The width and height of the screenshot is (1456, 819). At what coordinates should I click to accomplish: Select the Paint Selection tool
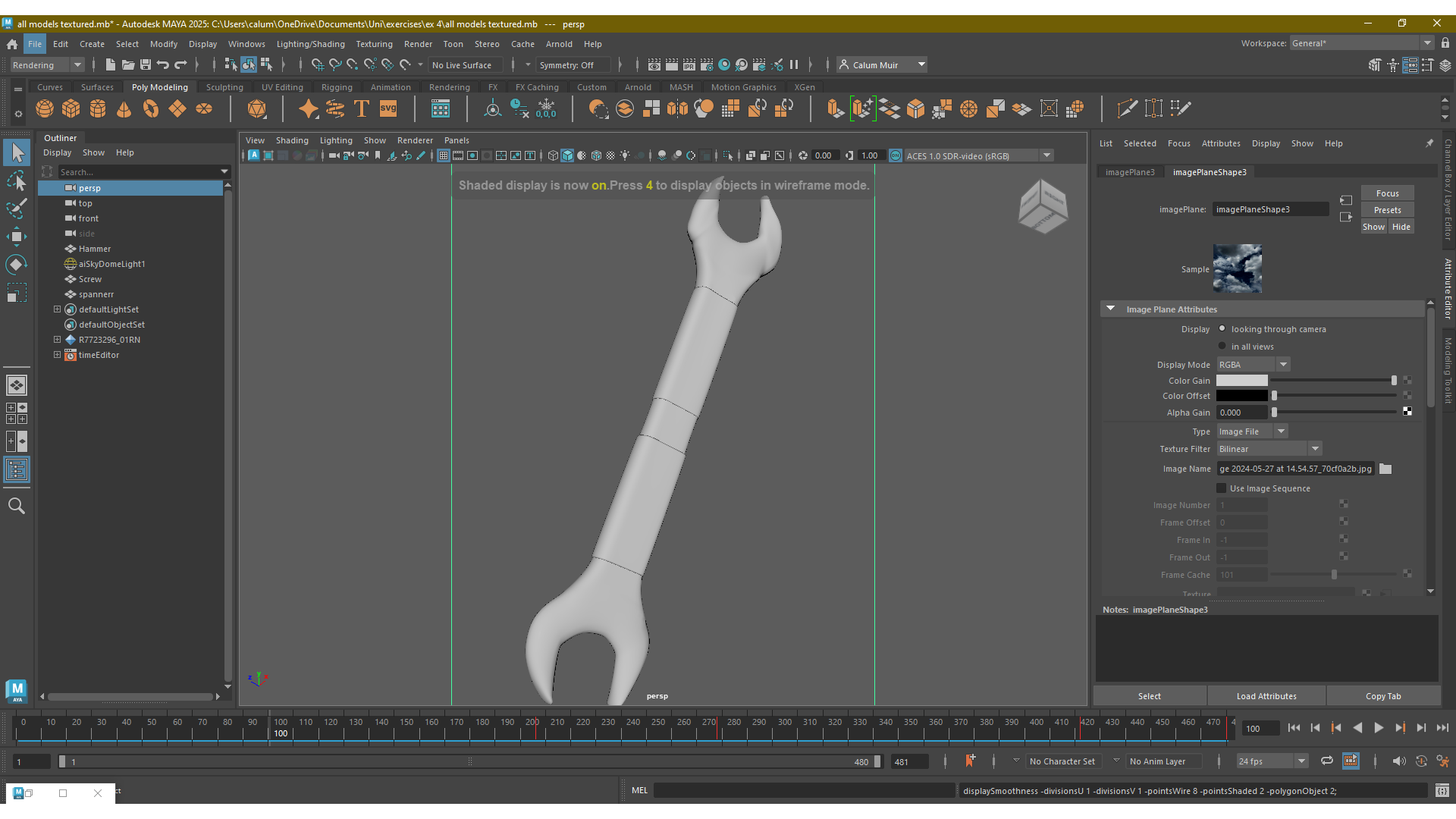tap(16, 209)
